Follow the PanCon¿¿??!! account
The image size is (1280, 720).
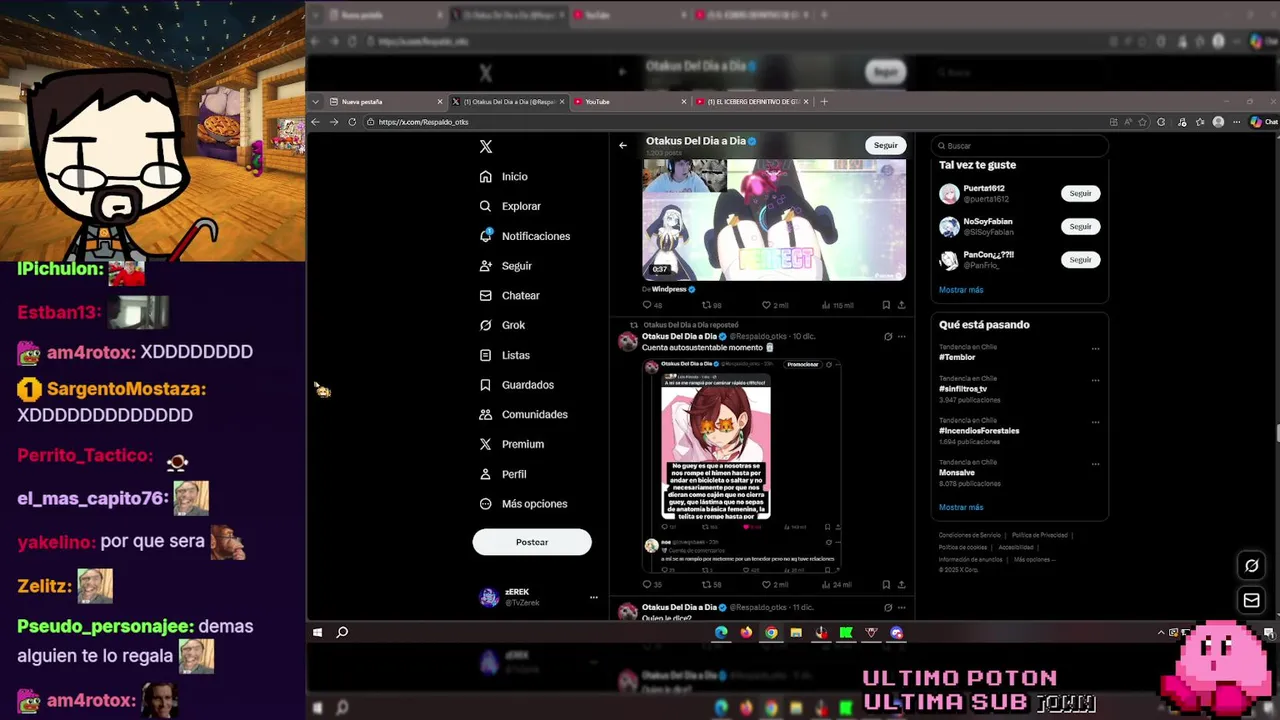click(1080, 259)
